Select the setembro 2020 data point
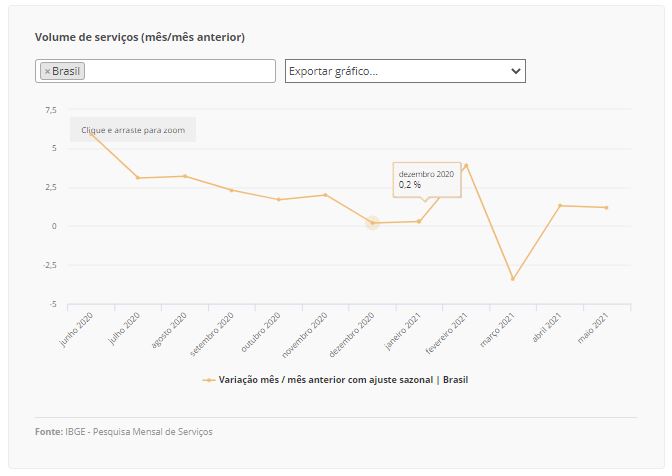 (x=232, y=190)
